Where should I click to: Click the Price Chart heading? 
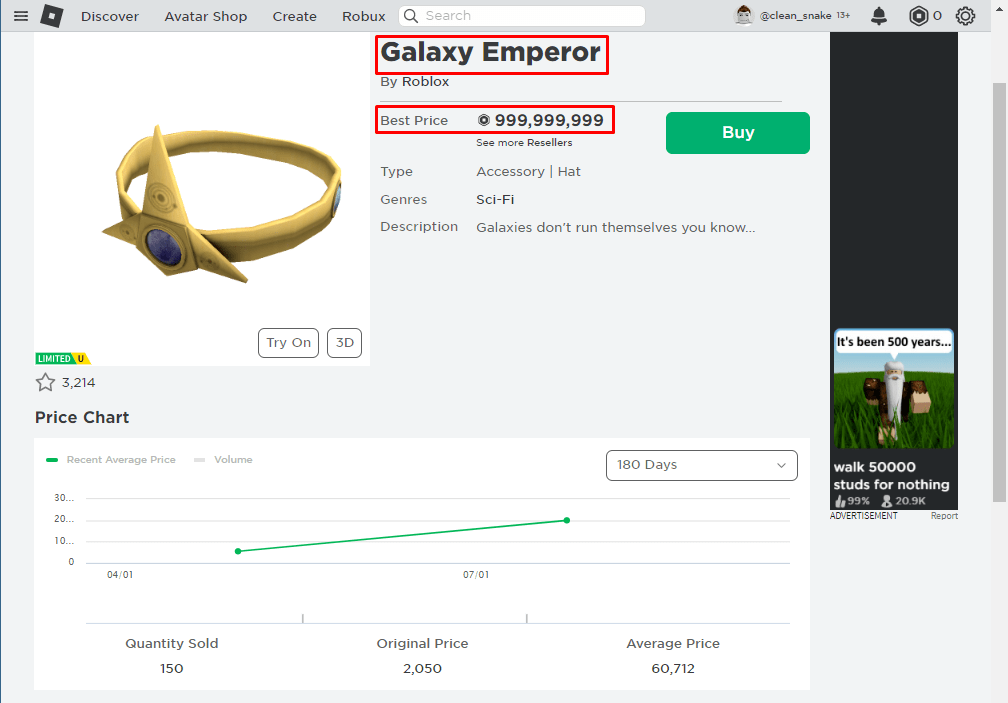82,418
